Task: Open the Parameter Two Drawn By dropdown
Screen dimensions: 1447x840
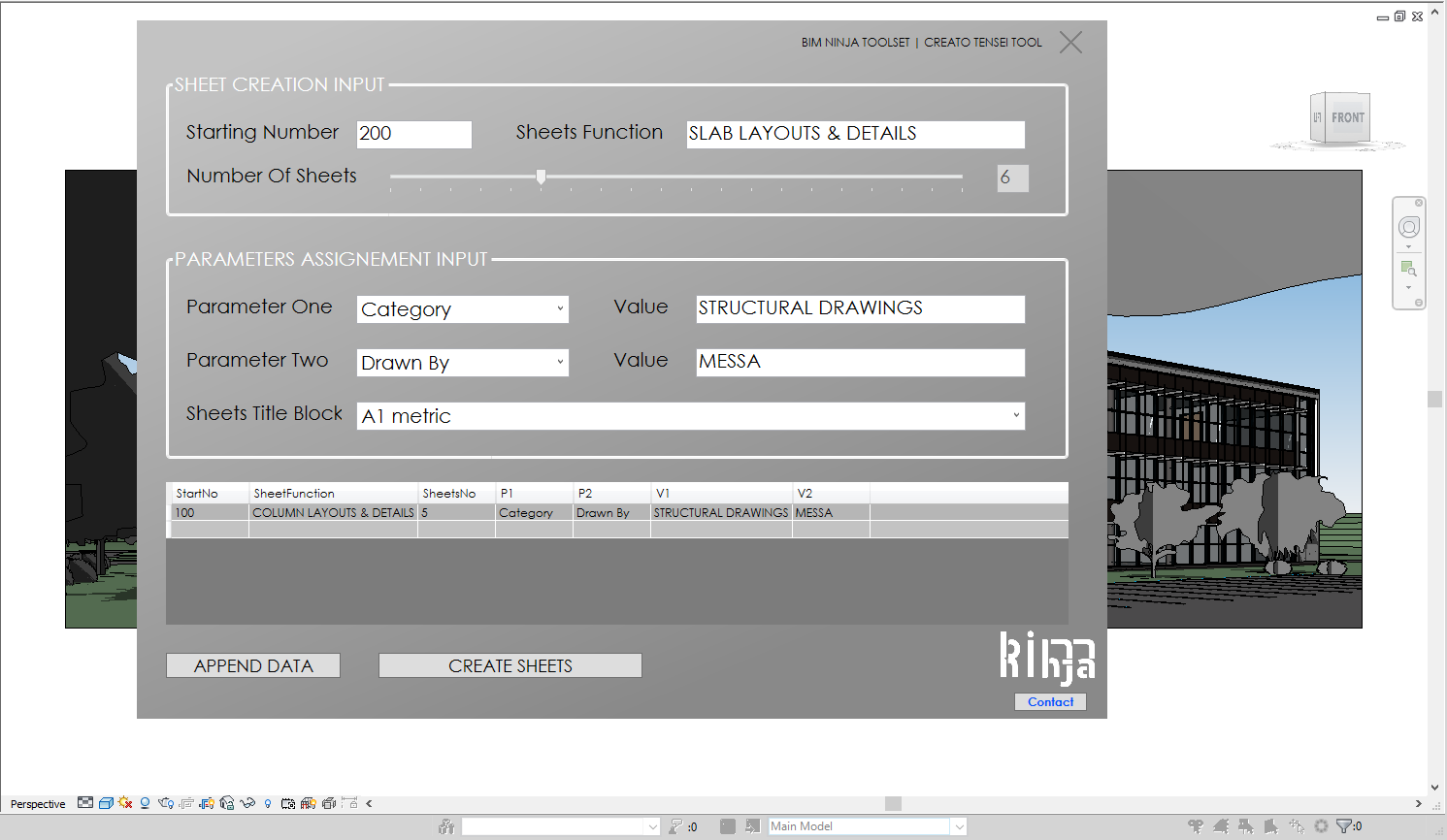Action: click(x=463, y=363)
